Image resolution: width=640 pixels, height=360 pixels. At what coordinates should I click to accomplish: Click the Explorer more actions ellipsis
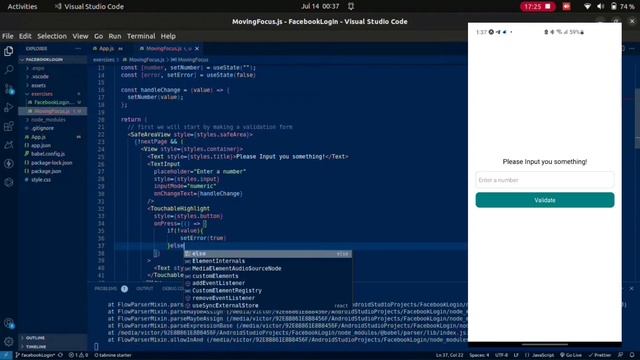click(x=78, y=49)
